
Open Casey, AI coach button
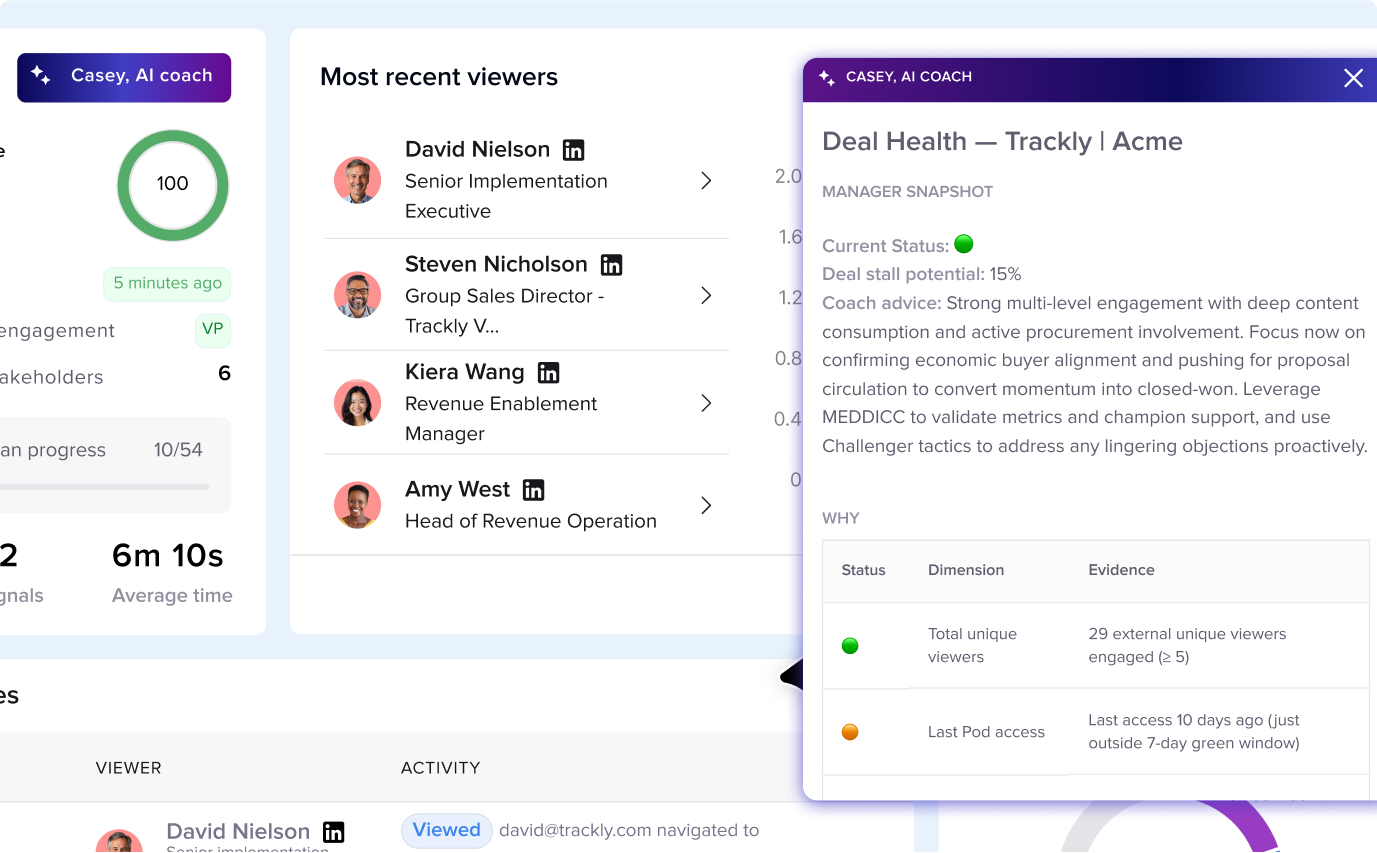pos(124,77)
